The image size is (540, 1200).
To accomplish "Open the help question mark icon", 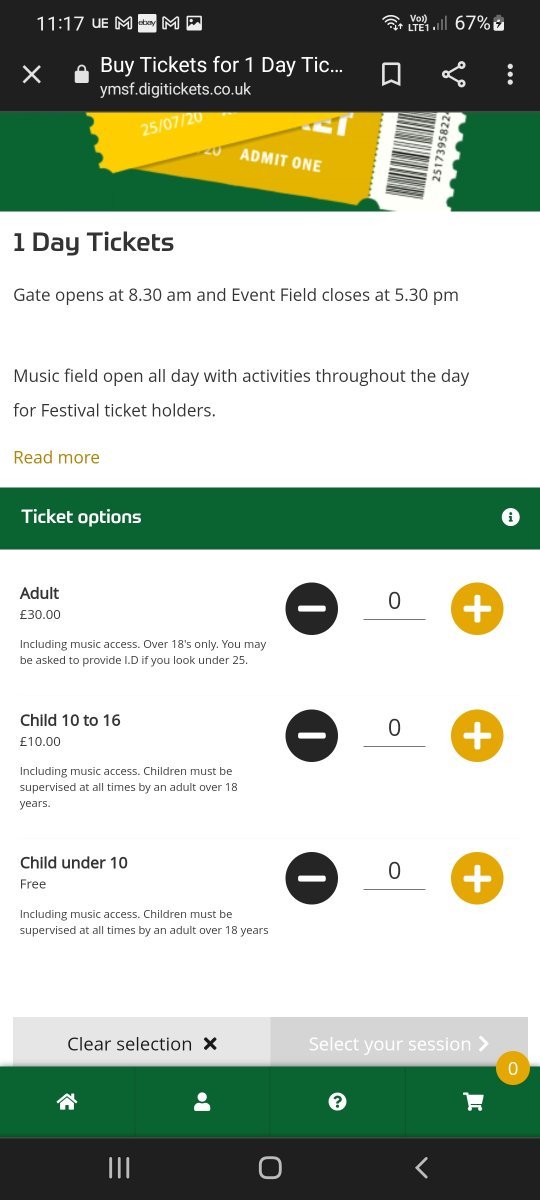I will [x=337, y=1101].
